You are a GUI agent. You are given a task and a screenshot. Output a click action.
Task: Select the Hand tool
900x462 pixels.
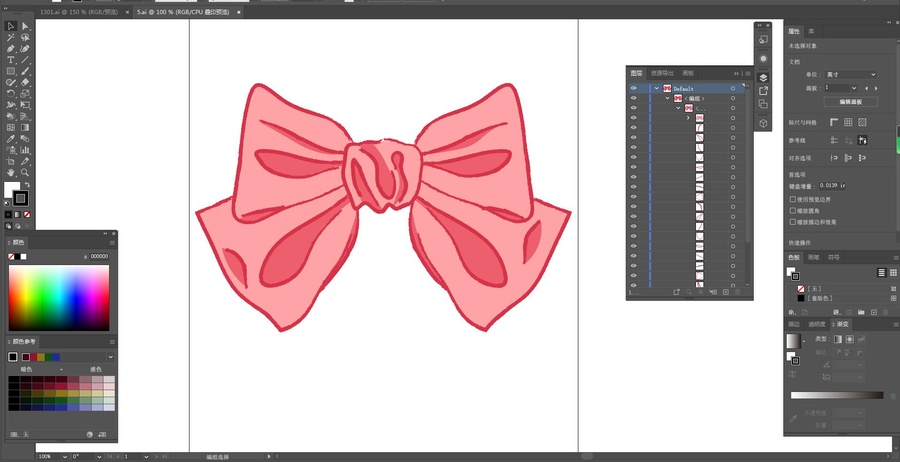(x=11, y=172)
